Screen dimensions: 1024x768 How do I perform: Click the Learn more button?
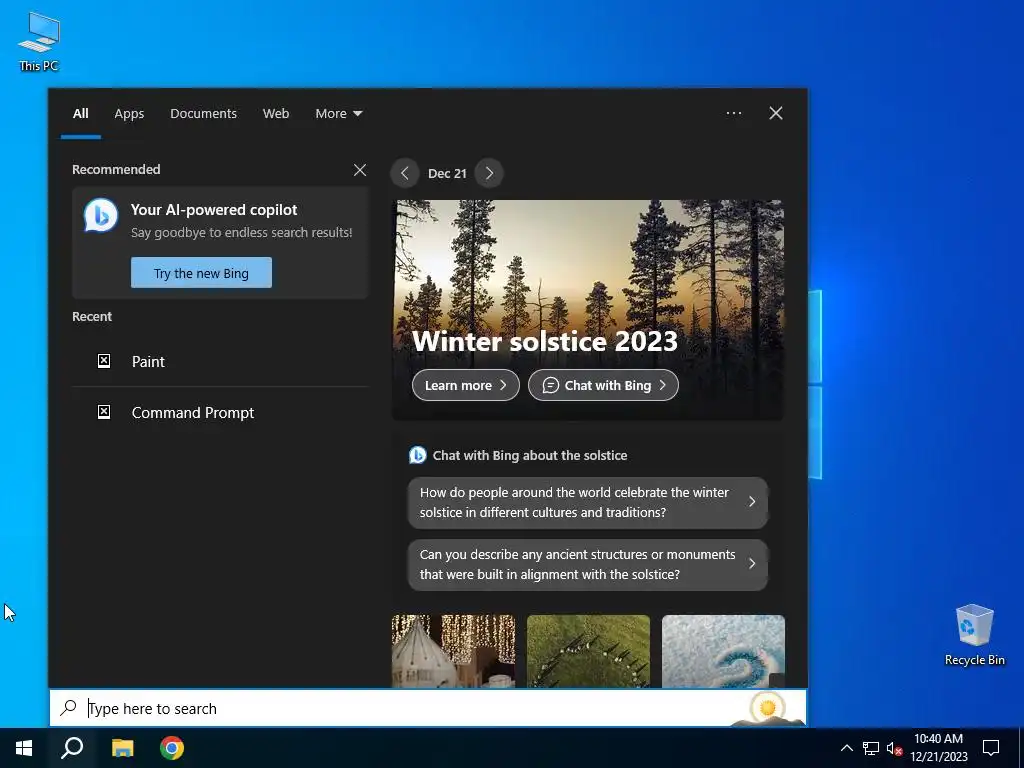[466, 385]
